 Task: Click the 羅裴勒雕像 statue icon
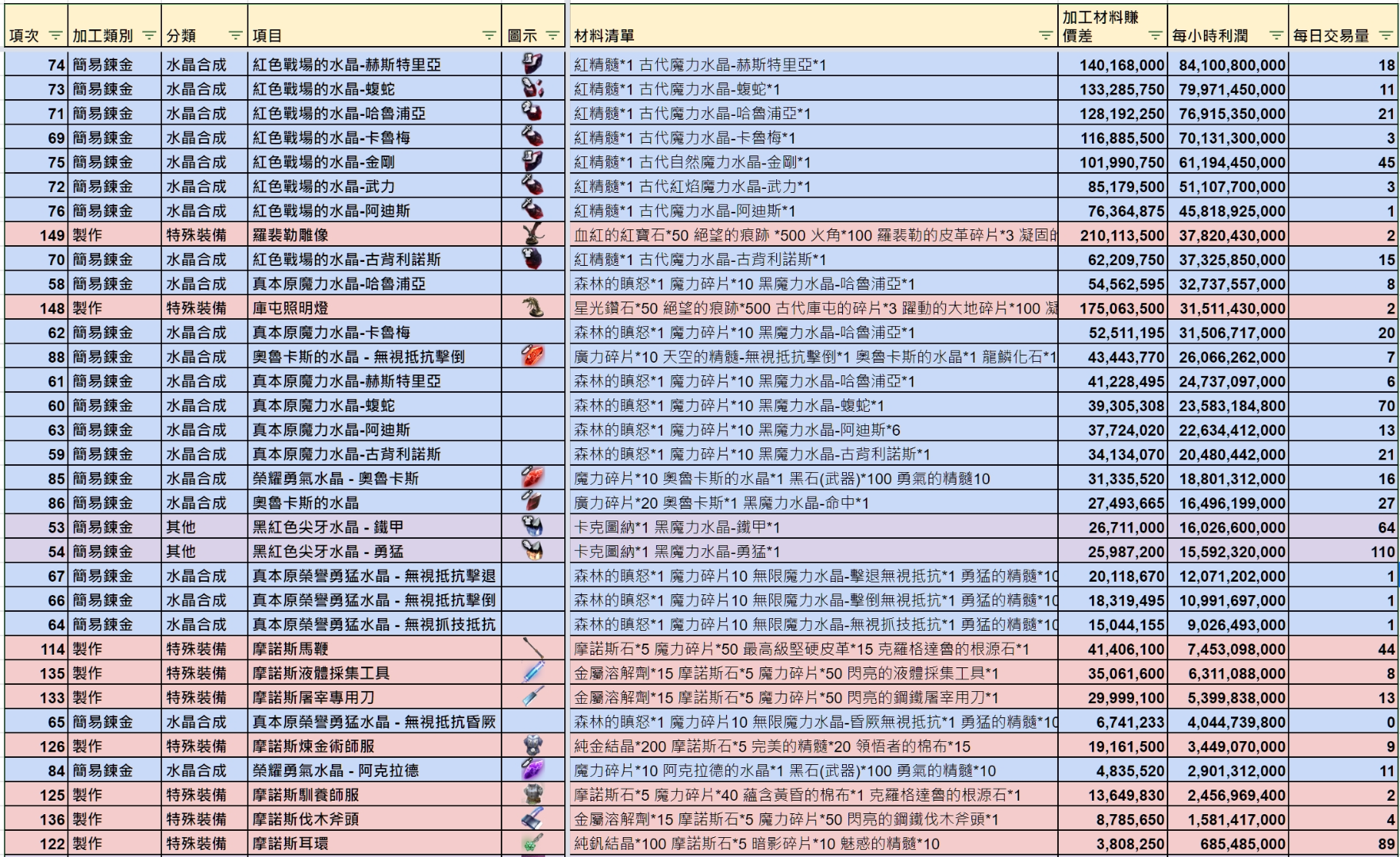[x=533, y=234]
